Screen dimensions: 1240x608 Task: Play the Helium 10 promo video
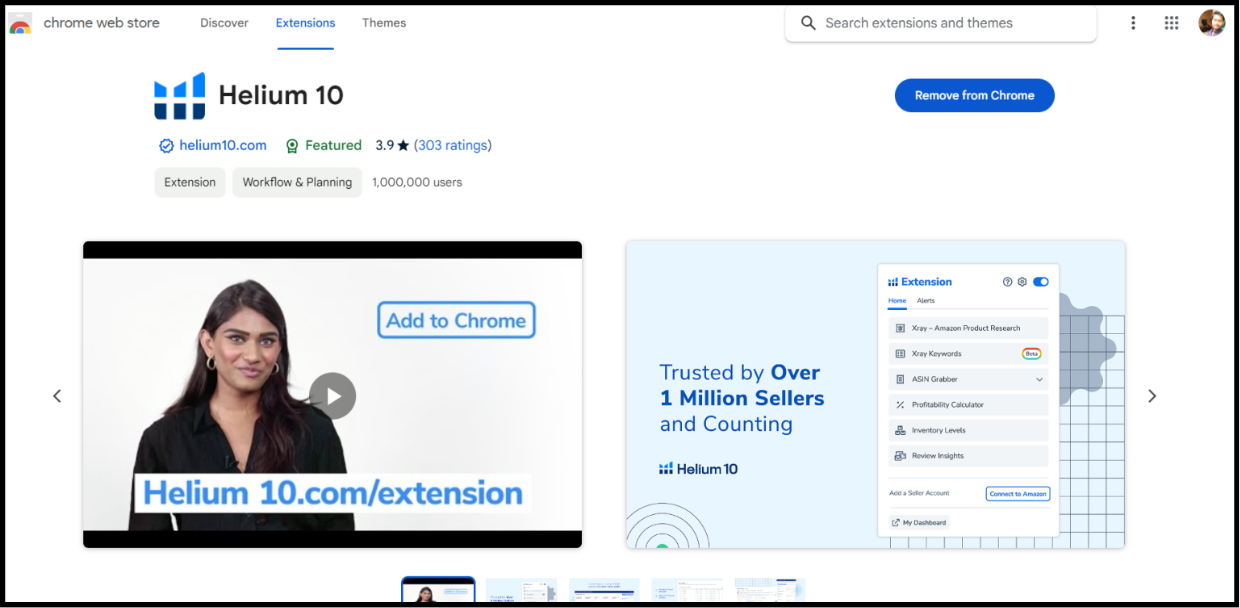331,396
